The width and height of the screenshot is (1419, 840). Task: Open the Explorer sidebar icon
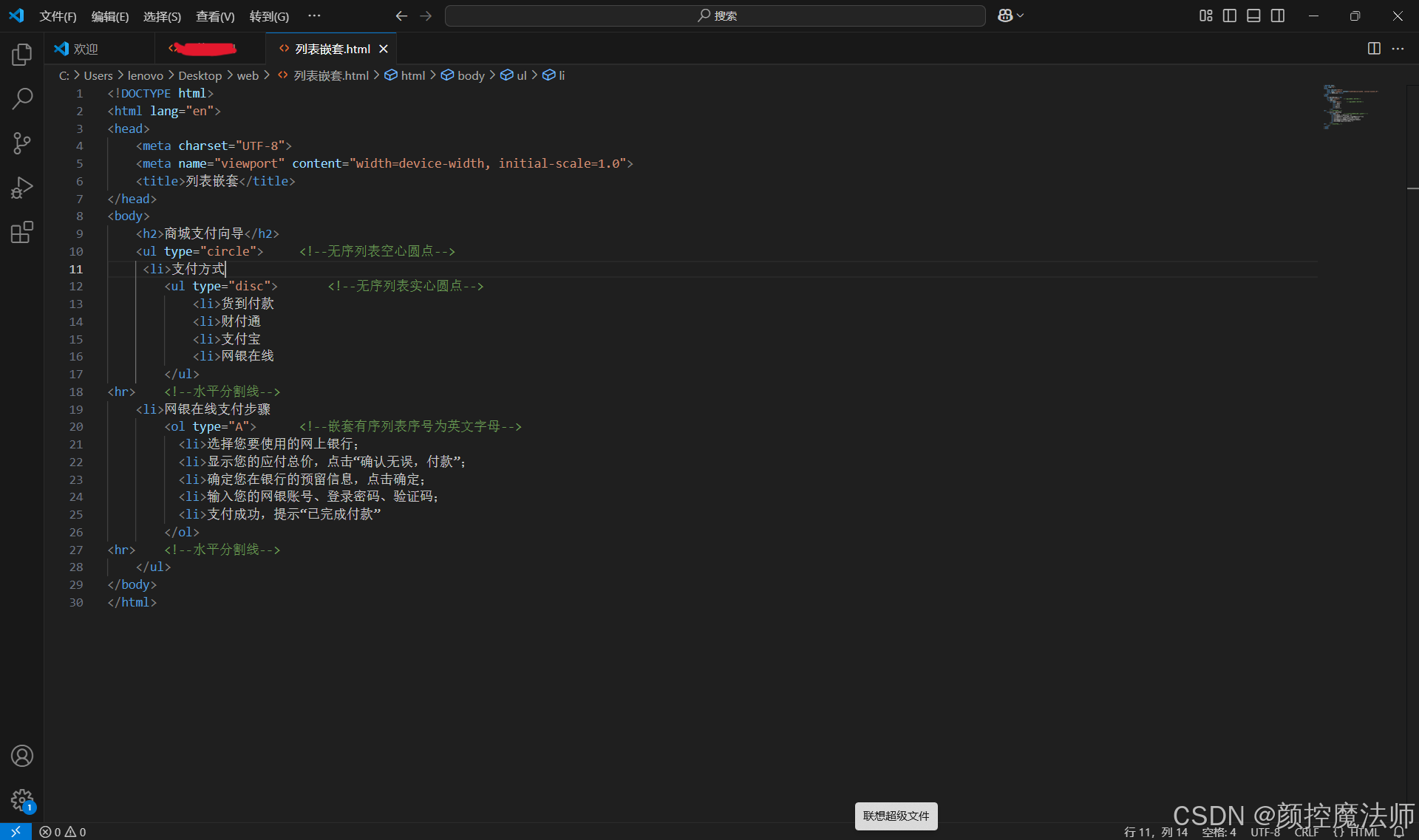[x=21, y=53]
